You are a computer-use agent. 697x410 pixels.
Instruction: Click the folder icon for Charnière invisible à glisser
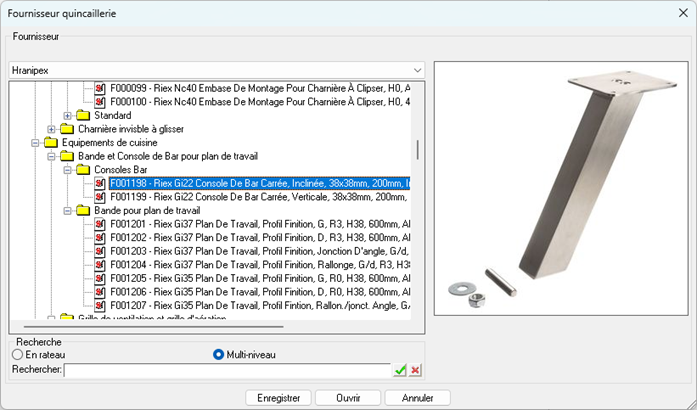pyautogui.click(x=67, y=129)
